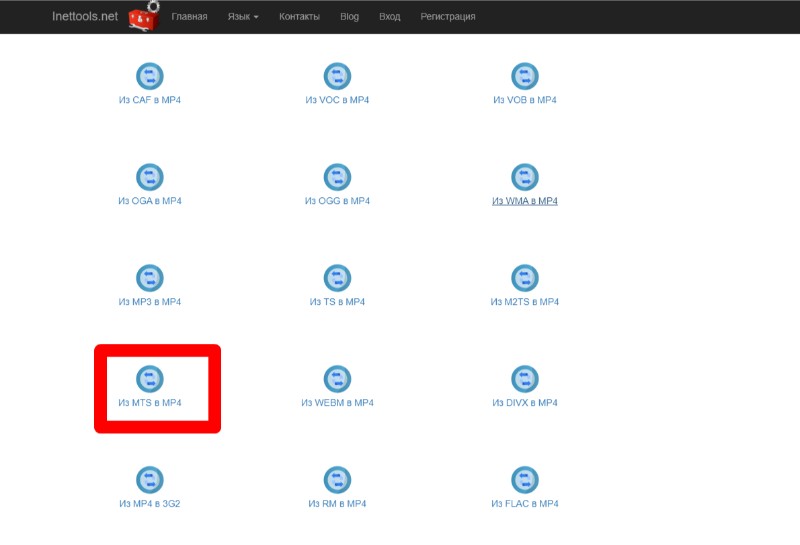The width and height of the screenshot is (800, 545).
Task: Open the 'Из M2TS в MP4' link
Action: [x=525, y=302]
